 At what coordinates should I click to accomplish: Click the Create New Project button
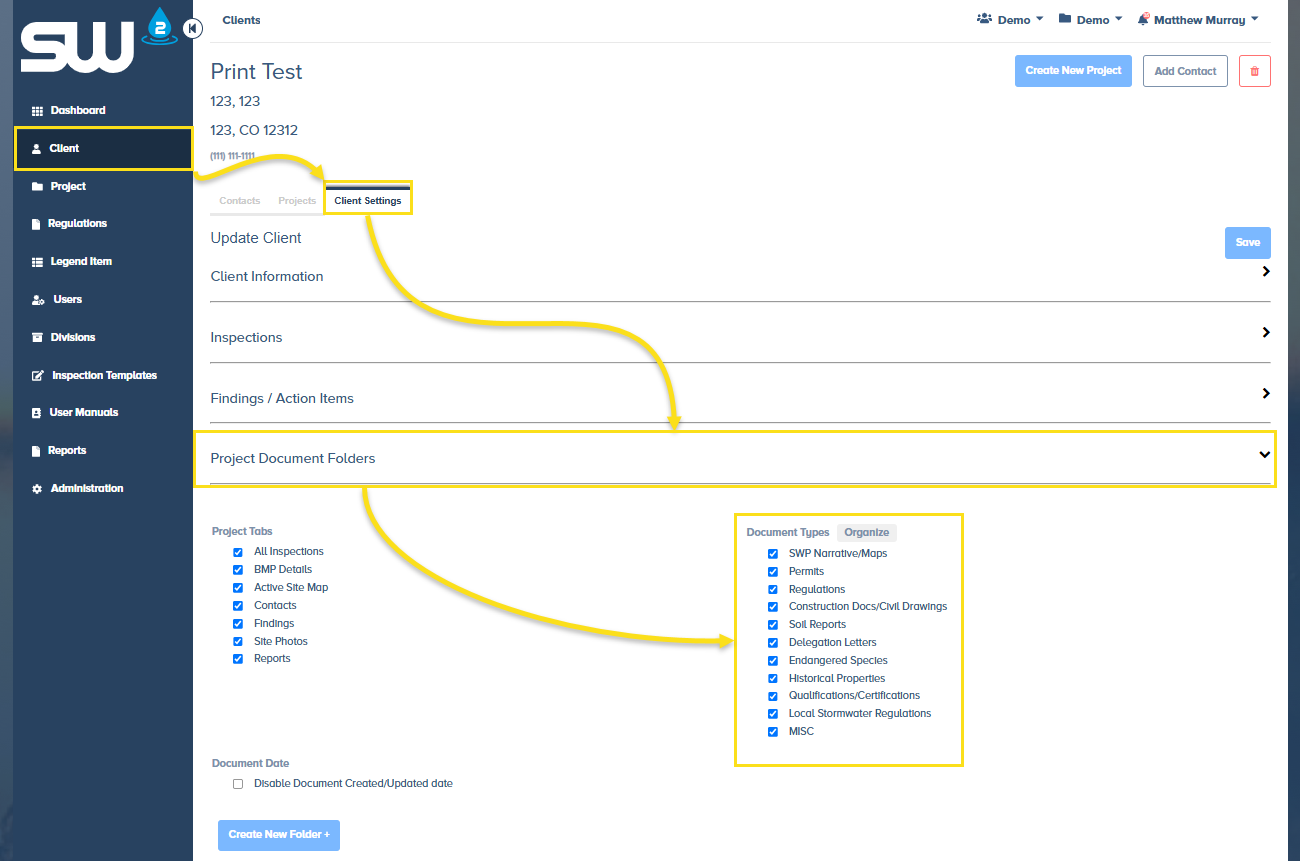1073,71
